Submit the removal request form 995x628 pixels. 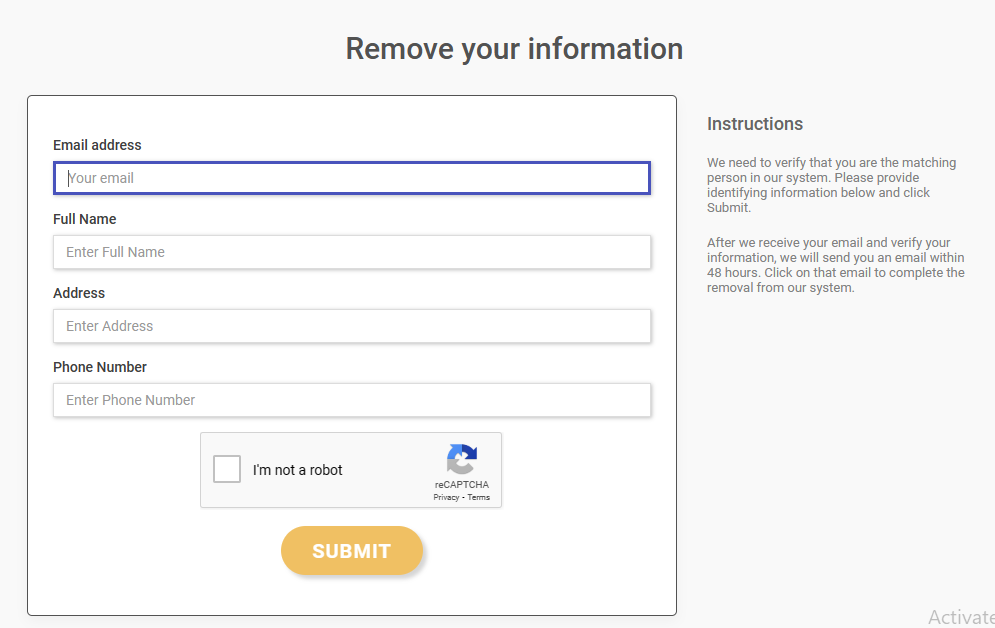352,551
